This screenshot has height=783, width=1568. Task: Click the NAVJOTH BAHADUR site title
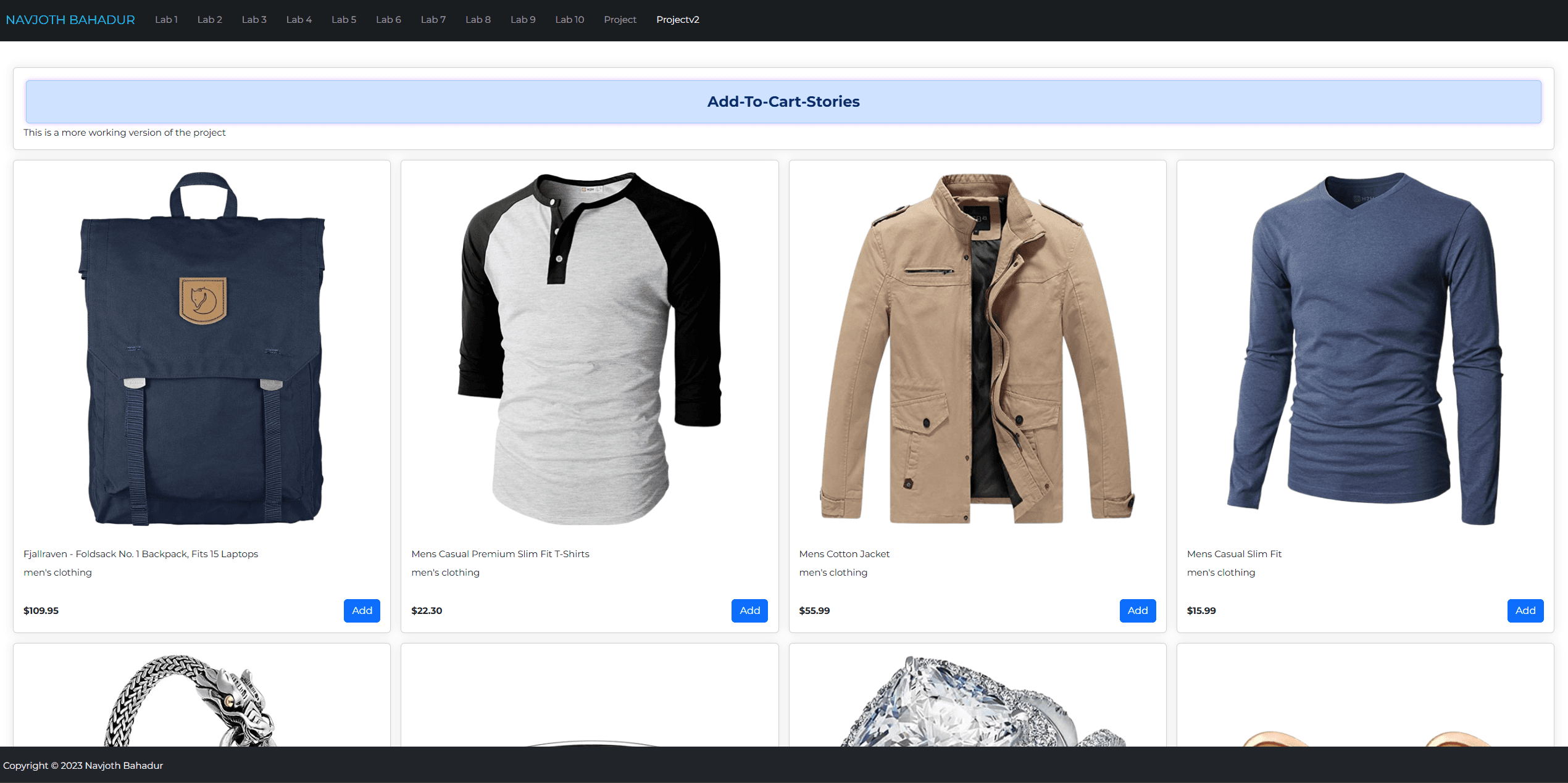coord(70,19)
